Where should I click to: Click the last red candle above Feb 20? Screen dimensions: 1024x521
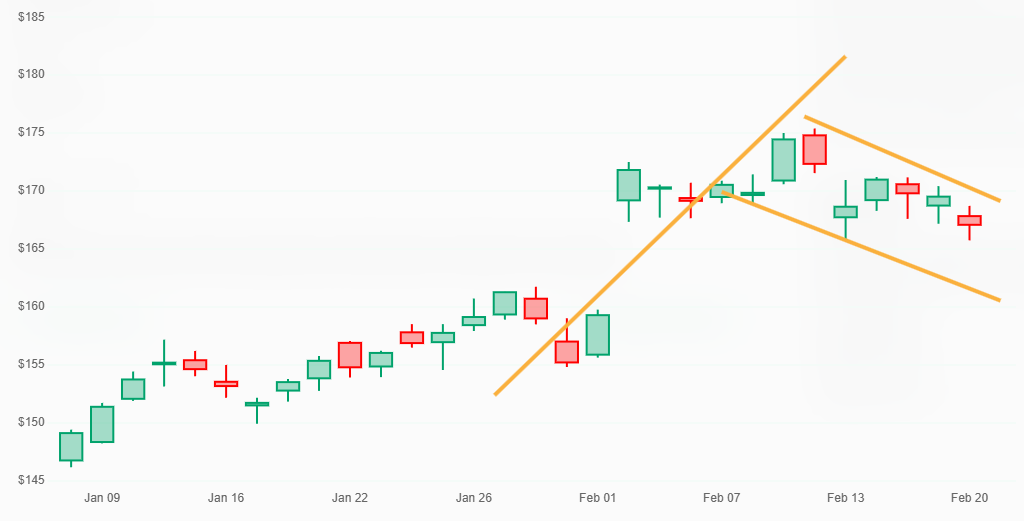click(969, 220)
